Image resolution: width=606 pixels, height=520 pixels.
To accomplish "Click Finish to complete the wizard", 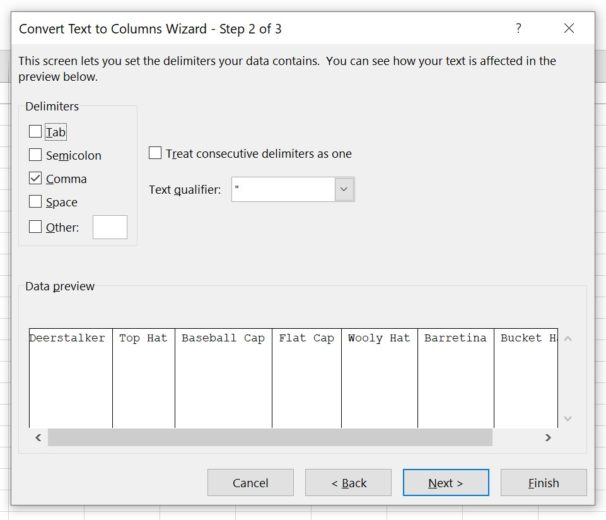I will coord(543,483).
